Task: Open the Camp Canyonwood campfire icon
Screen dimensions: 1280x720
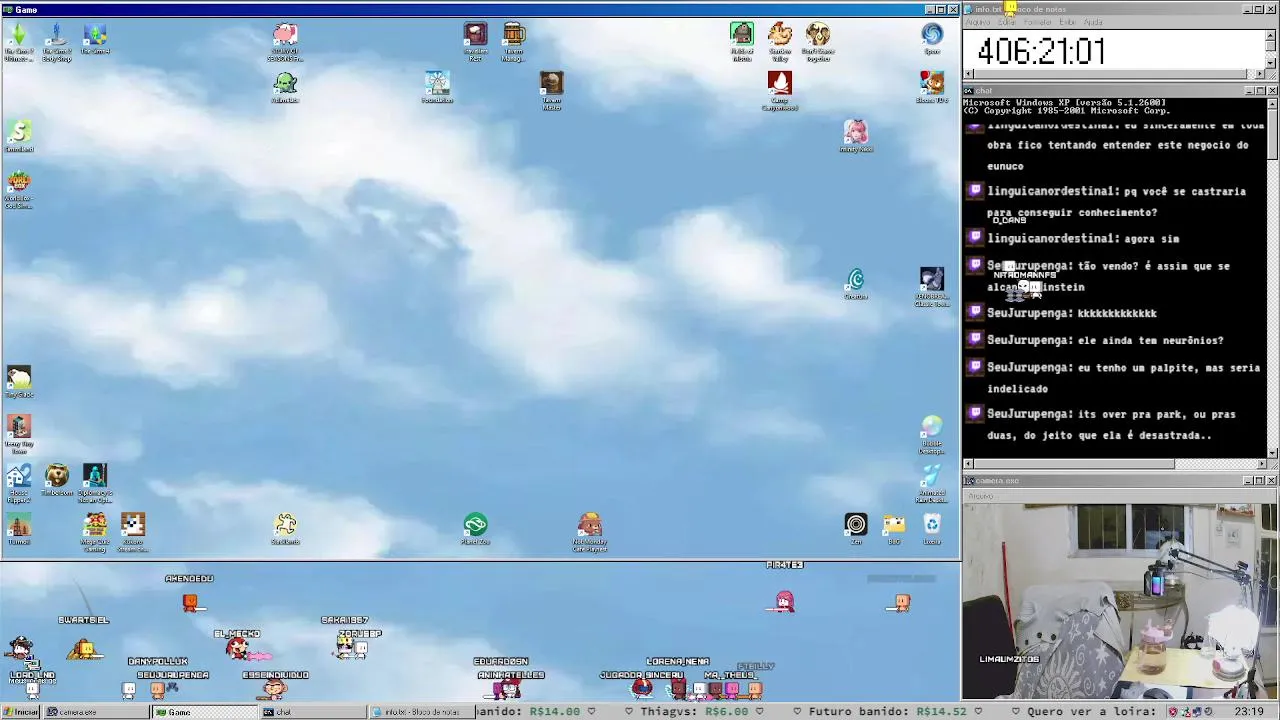Action: [780, 91]
